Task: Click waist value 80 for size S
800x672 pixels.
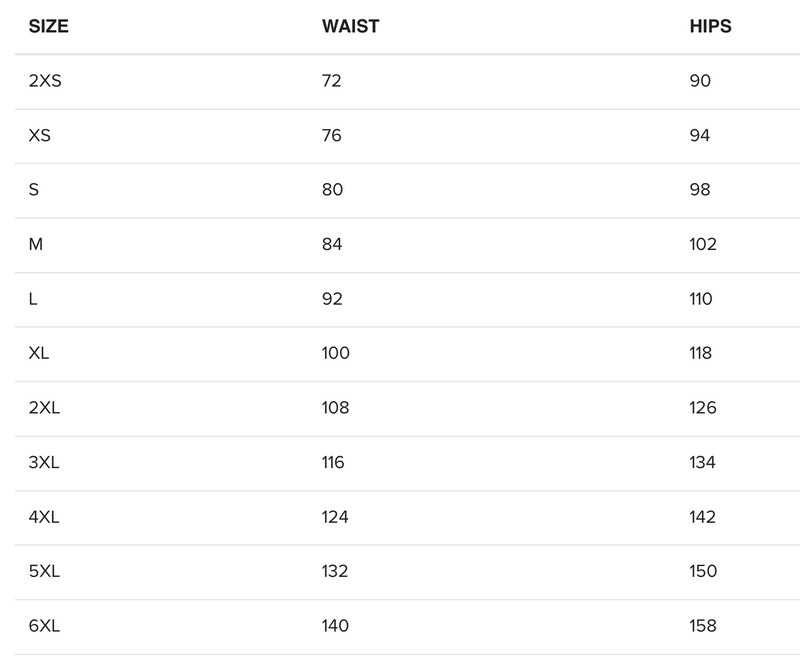Action: coord(331,189)
